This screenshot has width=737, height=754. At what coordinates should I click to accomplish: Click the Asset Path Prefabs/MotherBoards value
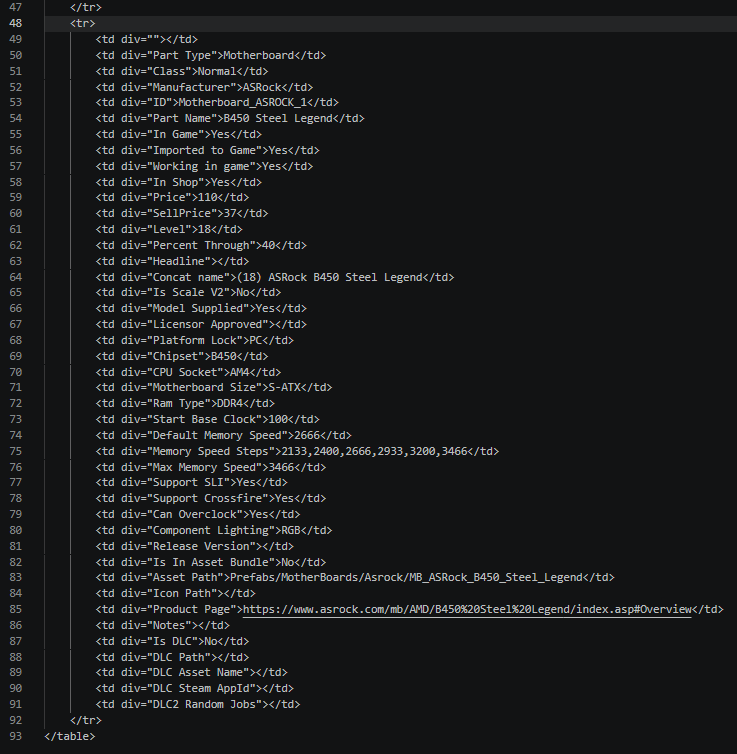pyautogui.click(x=406, y=577)
